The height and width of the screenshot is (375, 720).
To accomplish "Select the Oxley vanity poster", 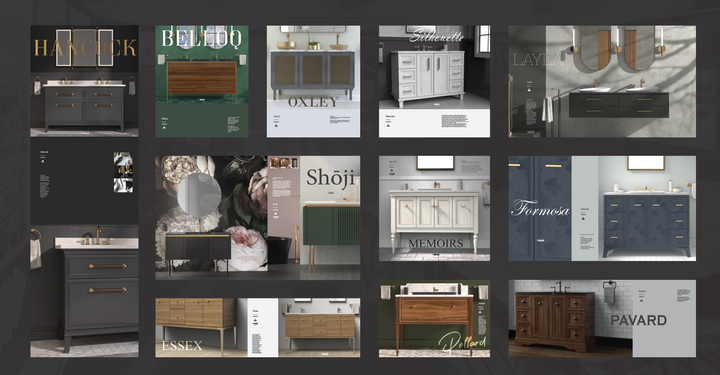I will coord(314,81).
